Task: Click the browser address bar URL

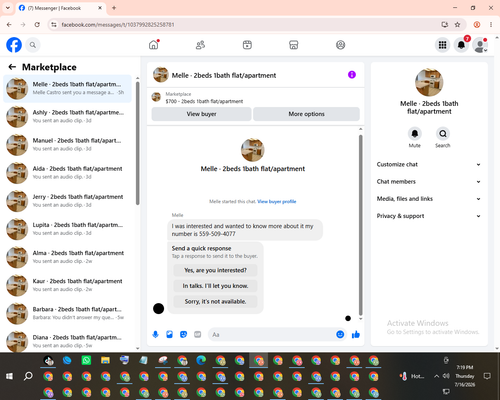Action: [118, 25]
